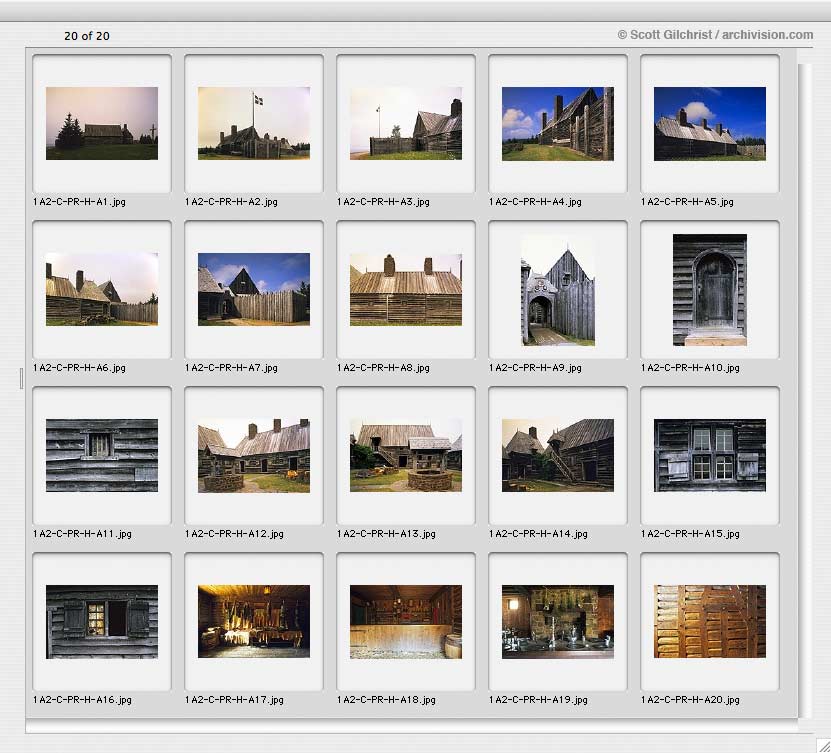Select wooden door thumbnail 1A2-C-PR-H-A20.jpg
Image resolution: width=831 pixels, height=753 pixels.
710,621
